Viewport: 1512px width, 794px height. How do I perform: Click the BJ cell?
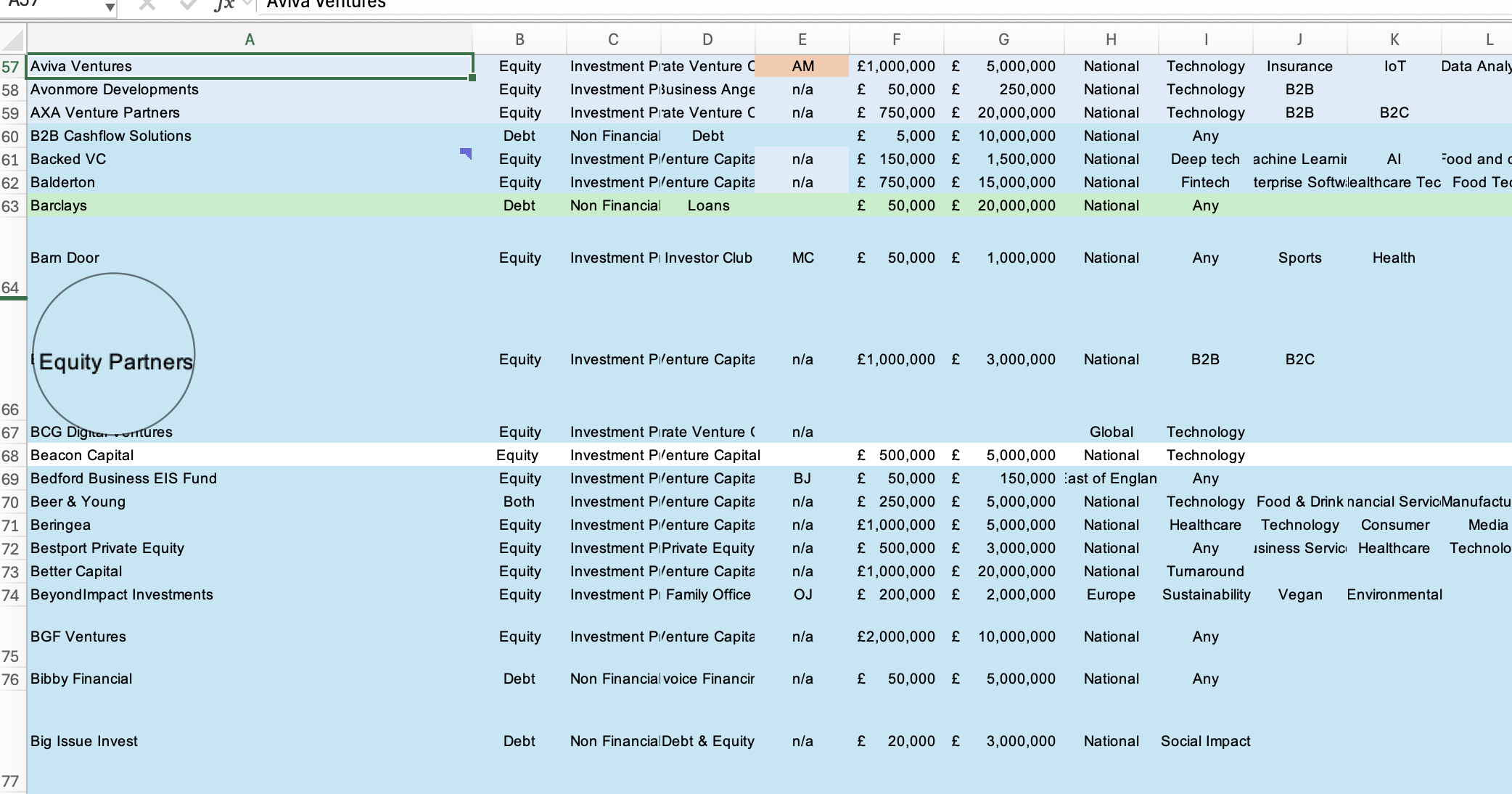(x=802, y=478)
